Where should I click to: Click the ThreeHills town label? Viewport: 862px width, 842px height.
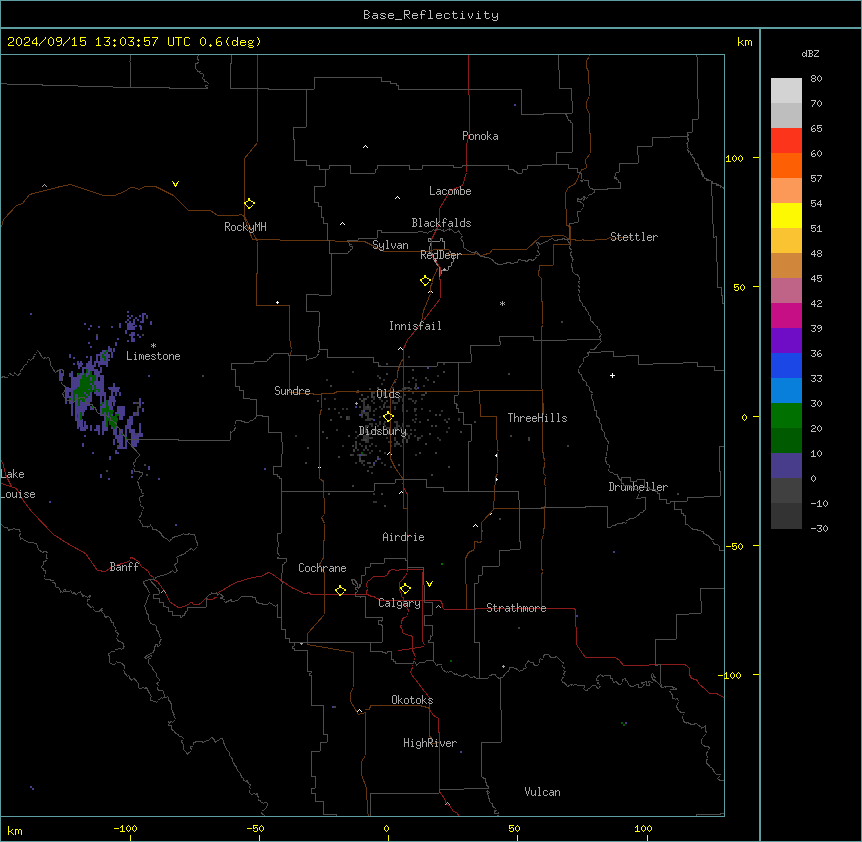(x=537, y=418)
